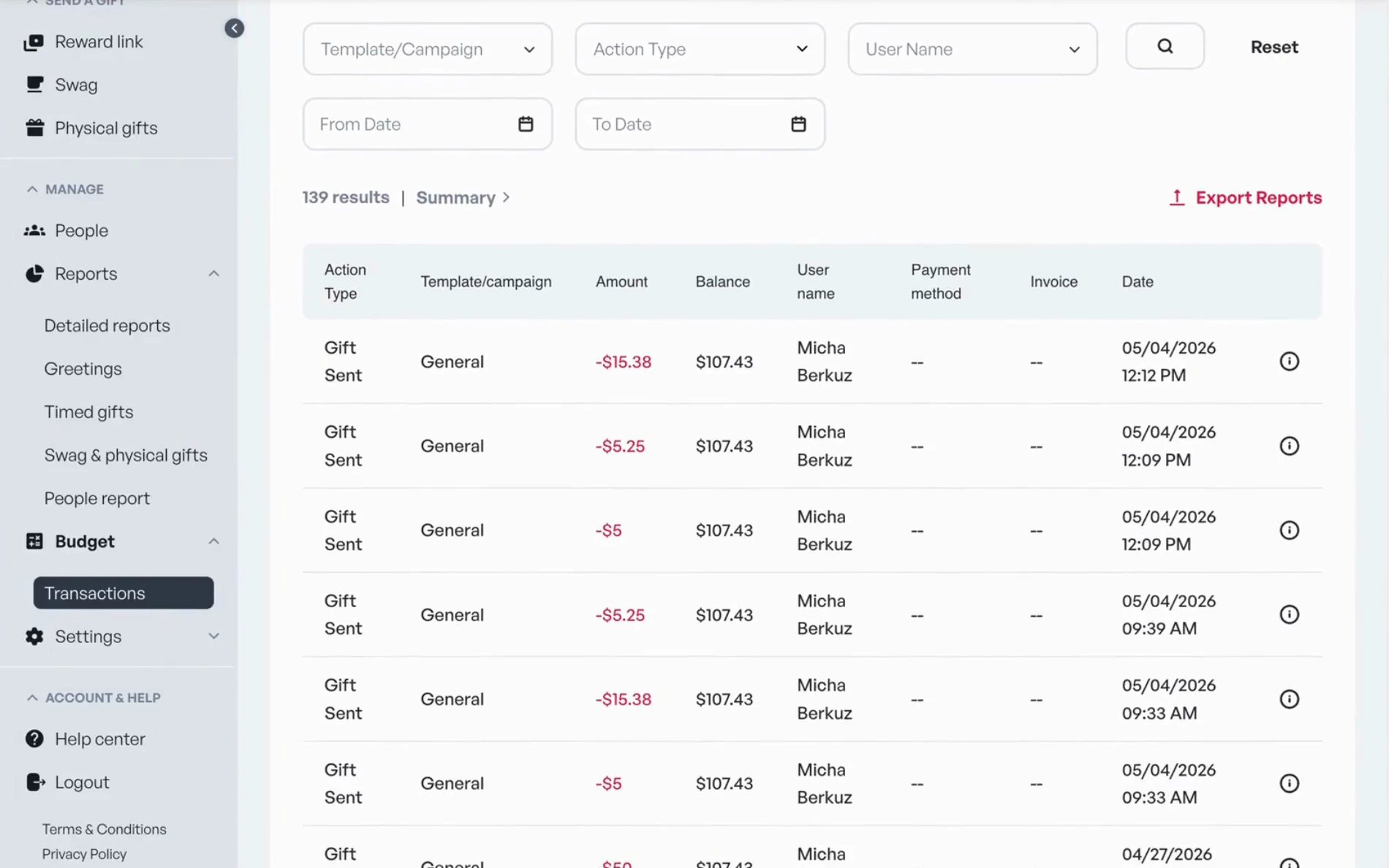Open Timed gifts report
Screen dimensions: 1389x868
(88, 412)
